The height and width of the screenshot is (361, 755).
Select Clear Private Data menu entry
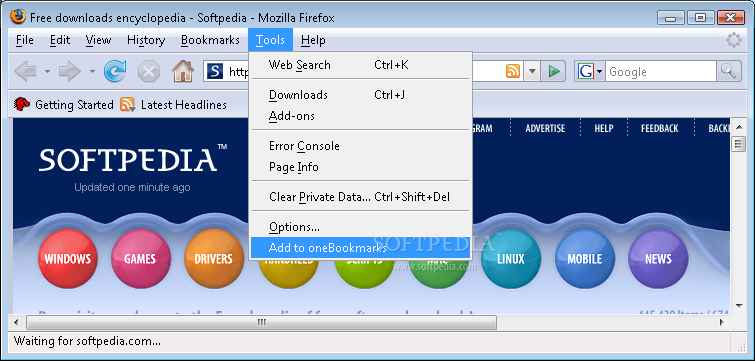360,197
